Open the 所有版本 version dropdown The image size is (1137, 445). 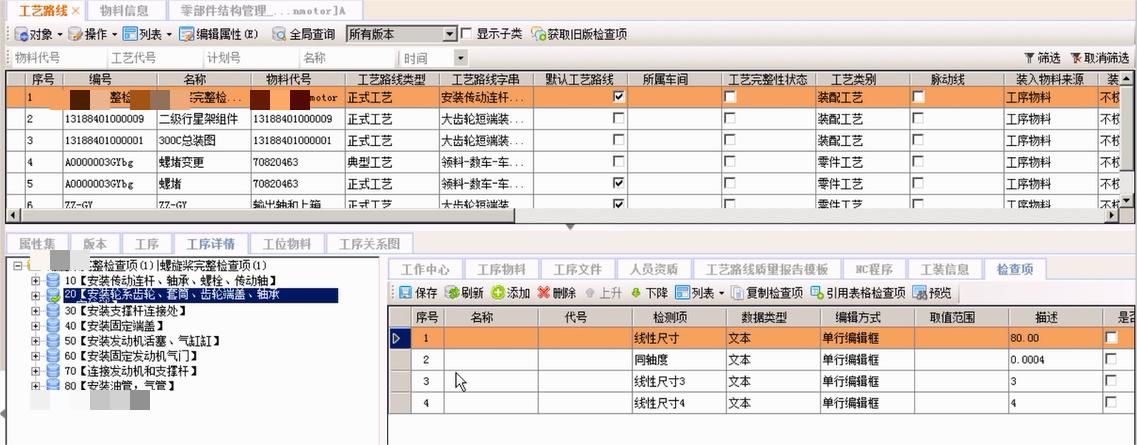pos(450,34)
